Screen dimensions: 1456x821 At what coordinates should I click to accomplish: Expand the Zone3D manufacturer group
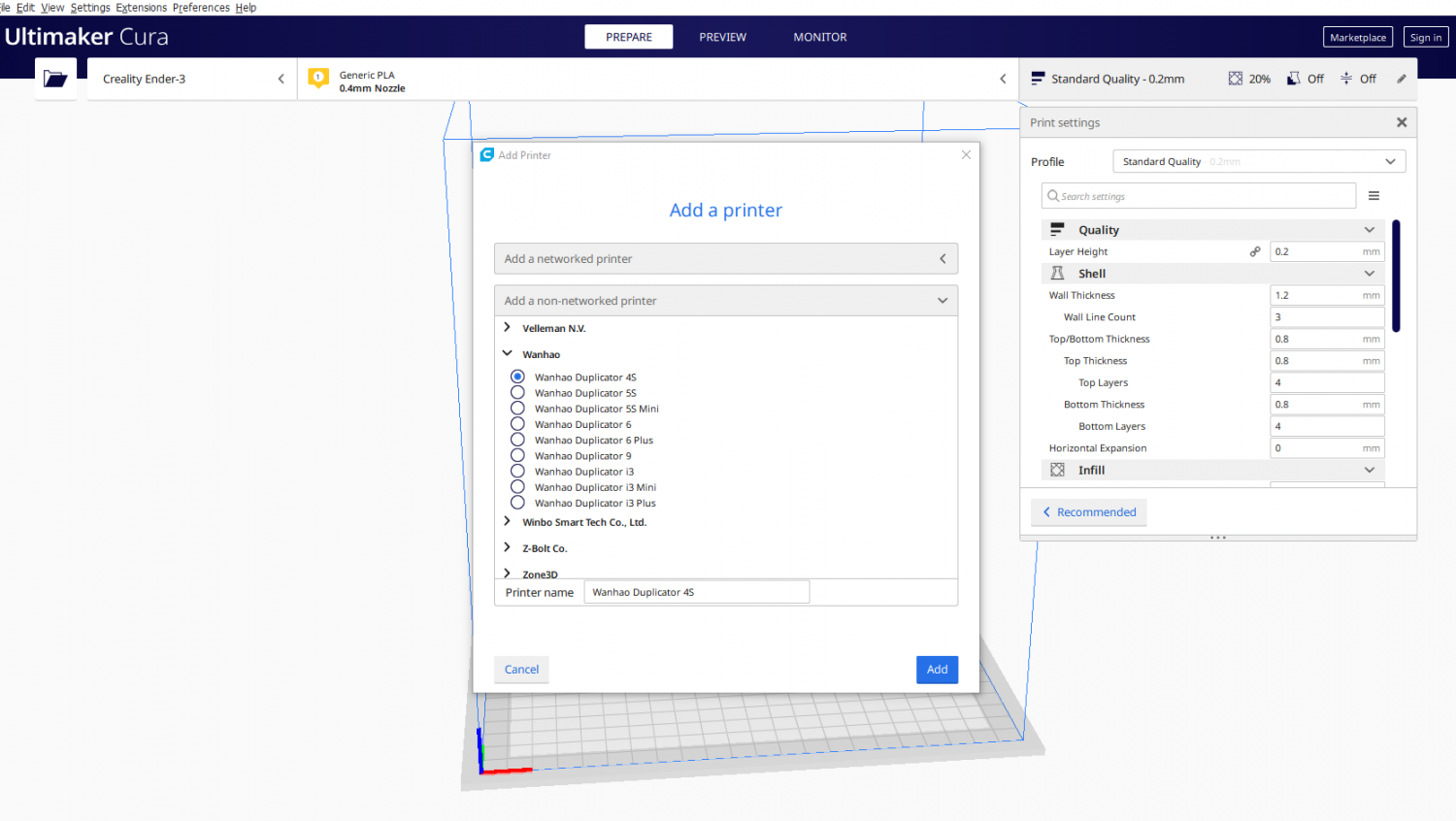click(507, 574)
